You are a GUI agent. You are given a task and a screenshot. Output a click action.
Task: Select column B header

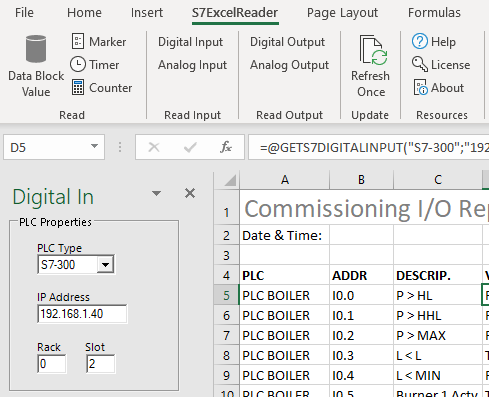[x=361, y=180]
